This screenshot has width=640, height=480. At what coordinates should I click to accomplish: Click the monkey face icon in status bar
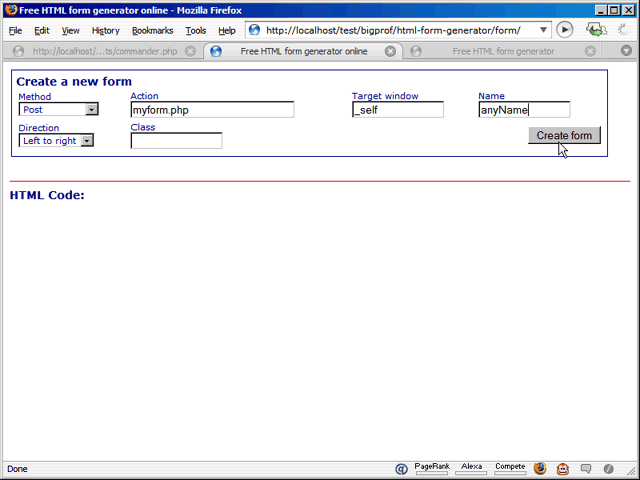tap(563, 469)
